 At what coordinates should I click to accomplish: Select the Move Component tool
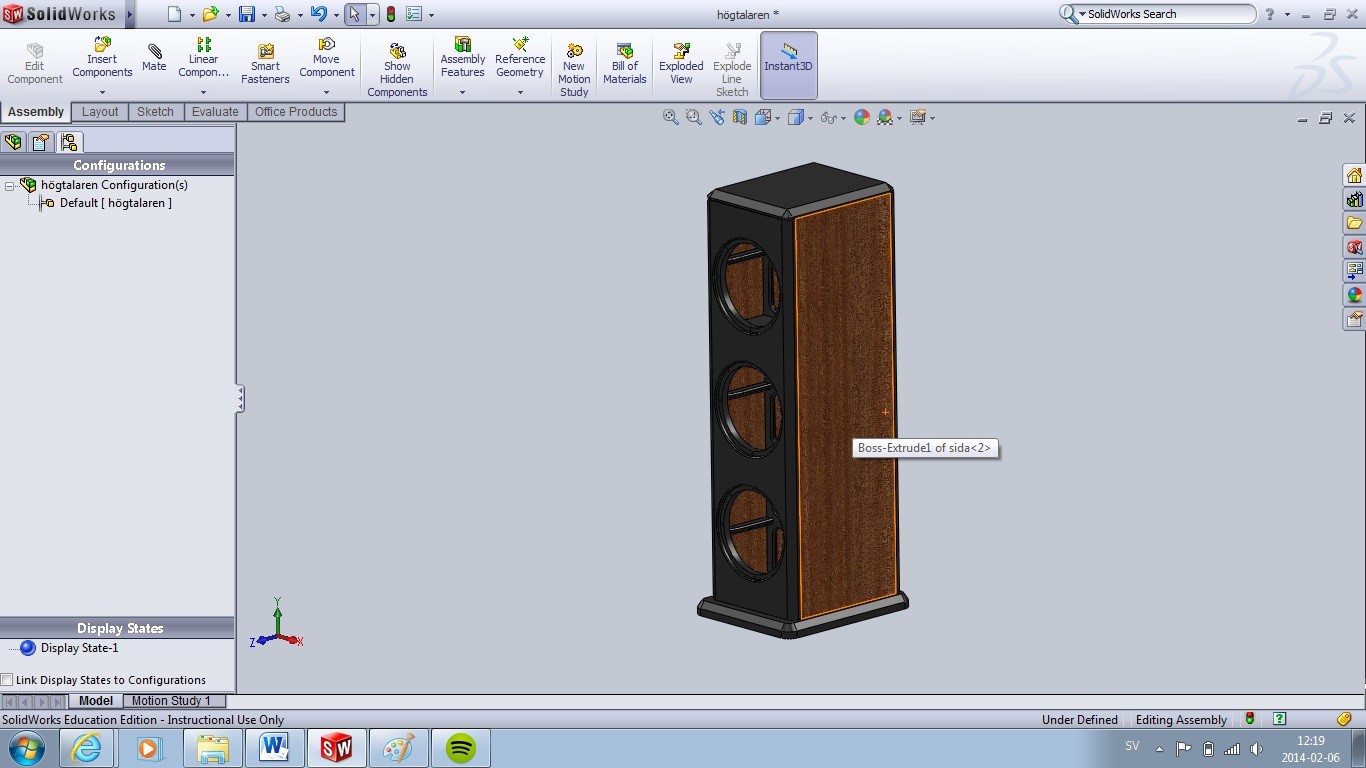click(x=327, y=57)
